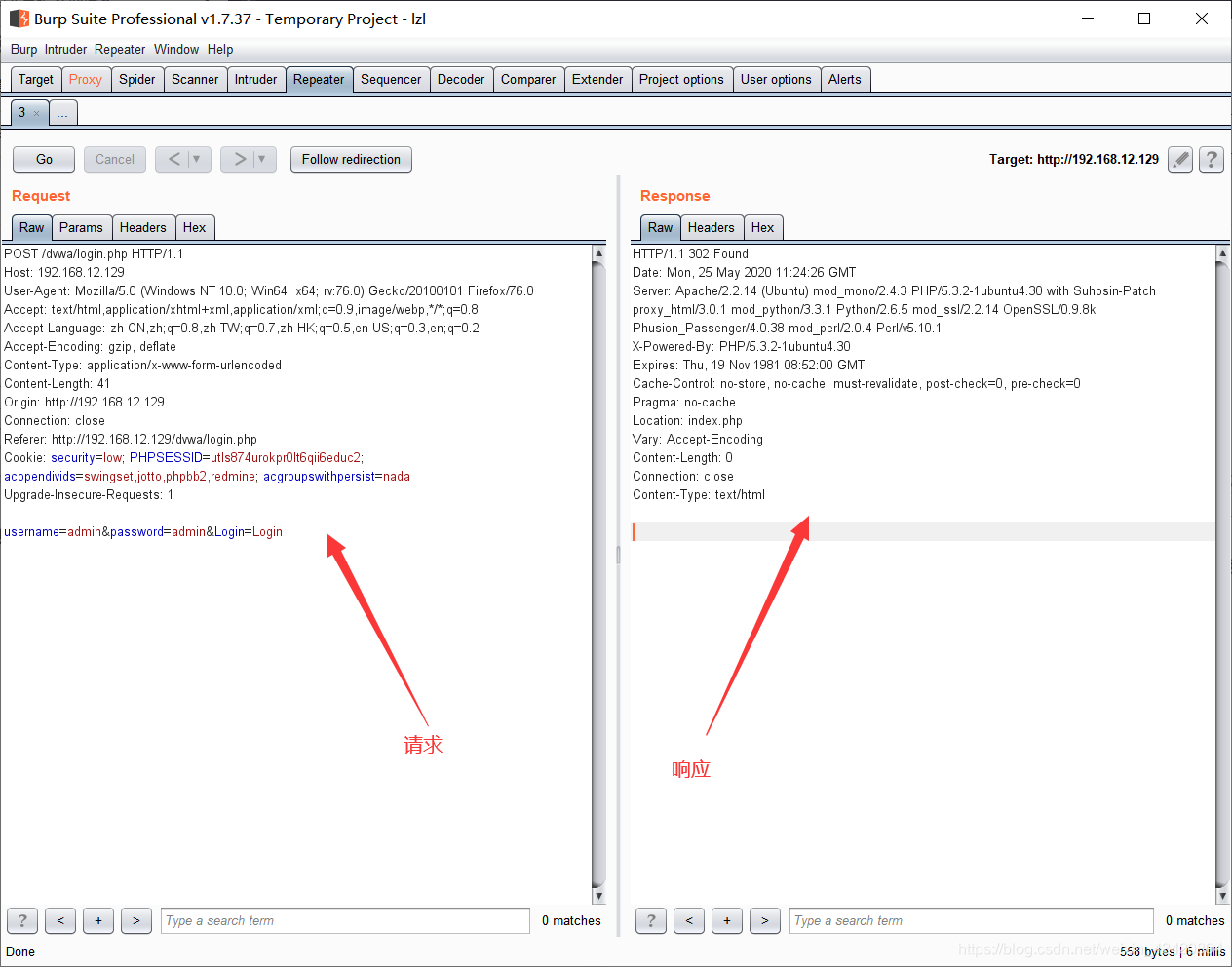This screenshot has height=967, width=1232.
Task: Click the PHPSESSID cookie value
Action: pyautogui.click(x=285, y=458)
